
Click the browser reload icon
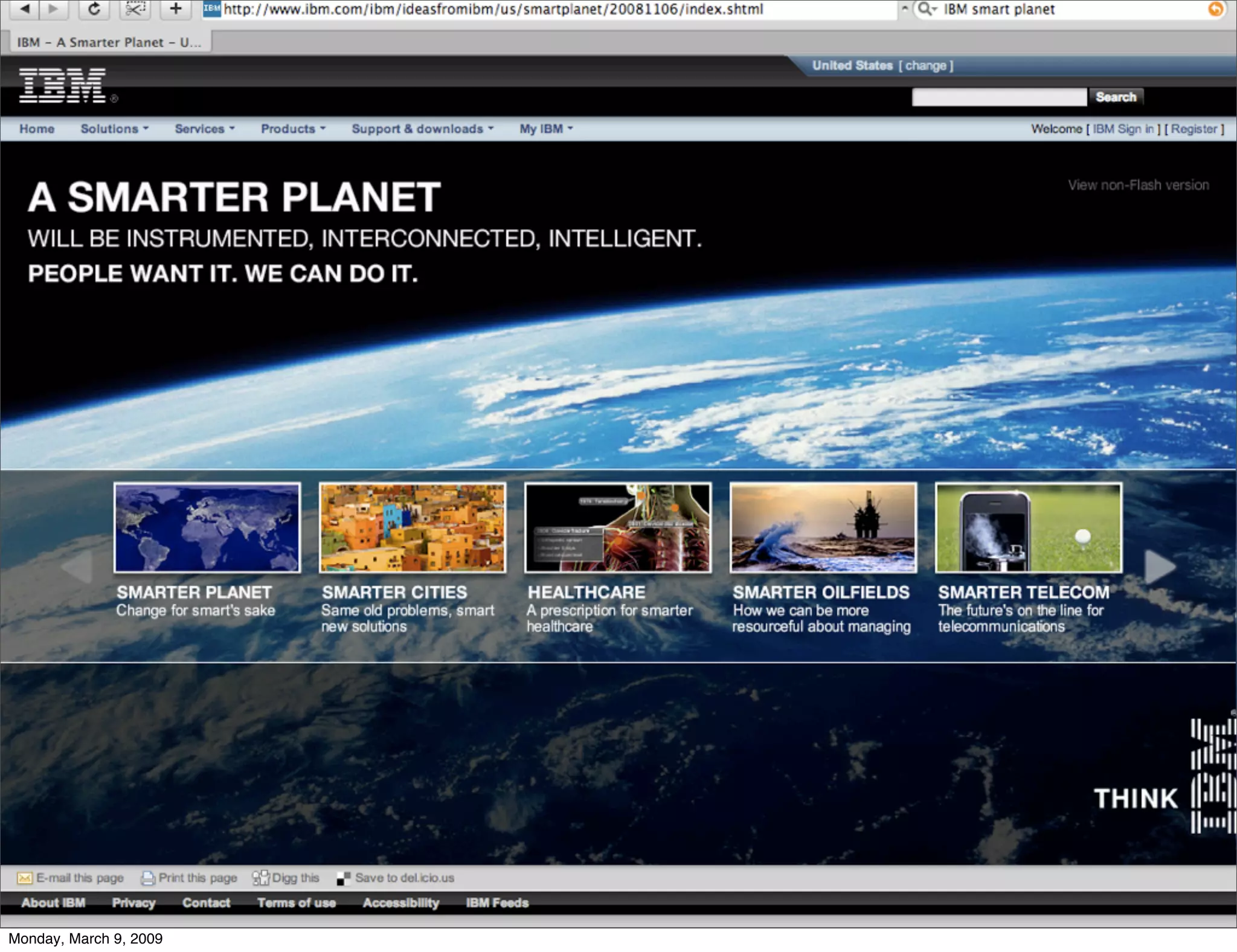point(94,8)
